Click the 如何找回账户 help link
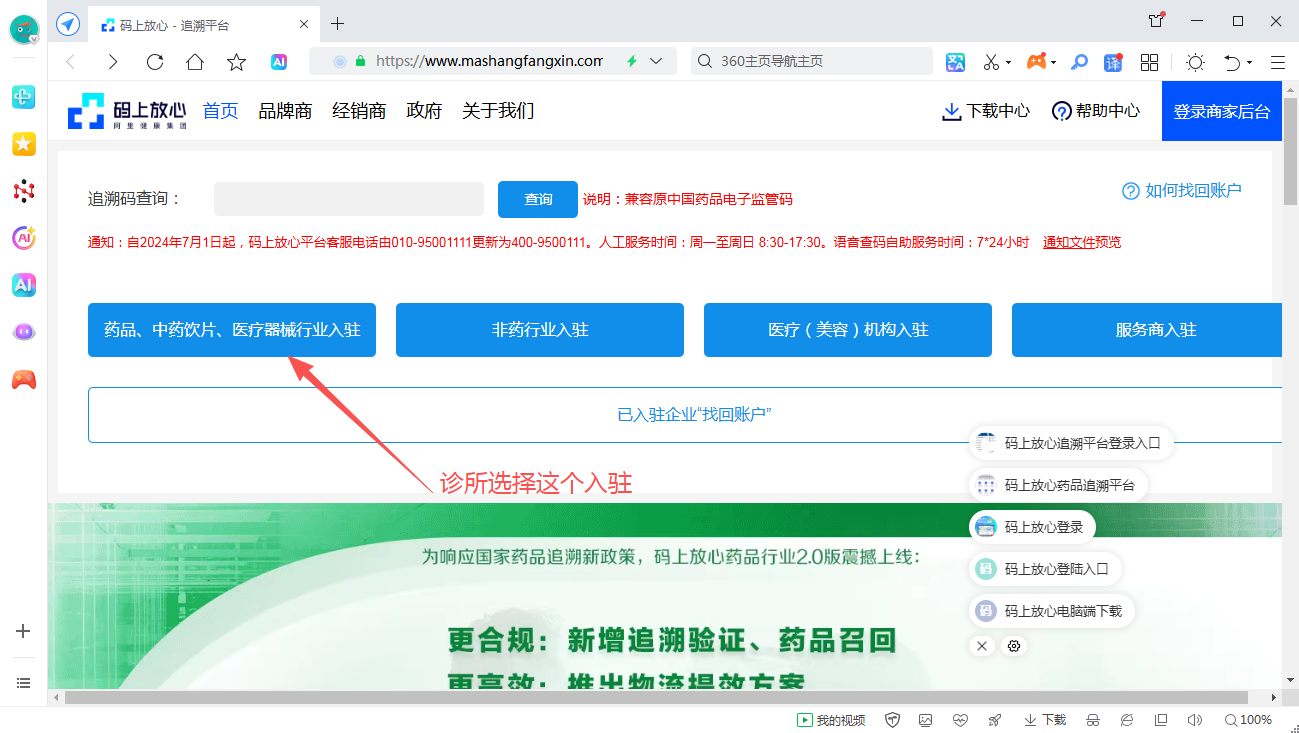This screenshot has height=733, width=1299. pyautogui.click(x=1182, y=191)
